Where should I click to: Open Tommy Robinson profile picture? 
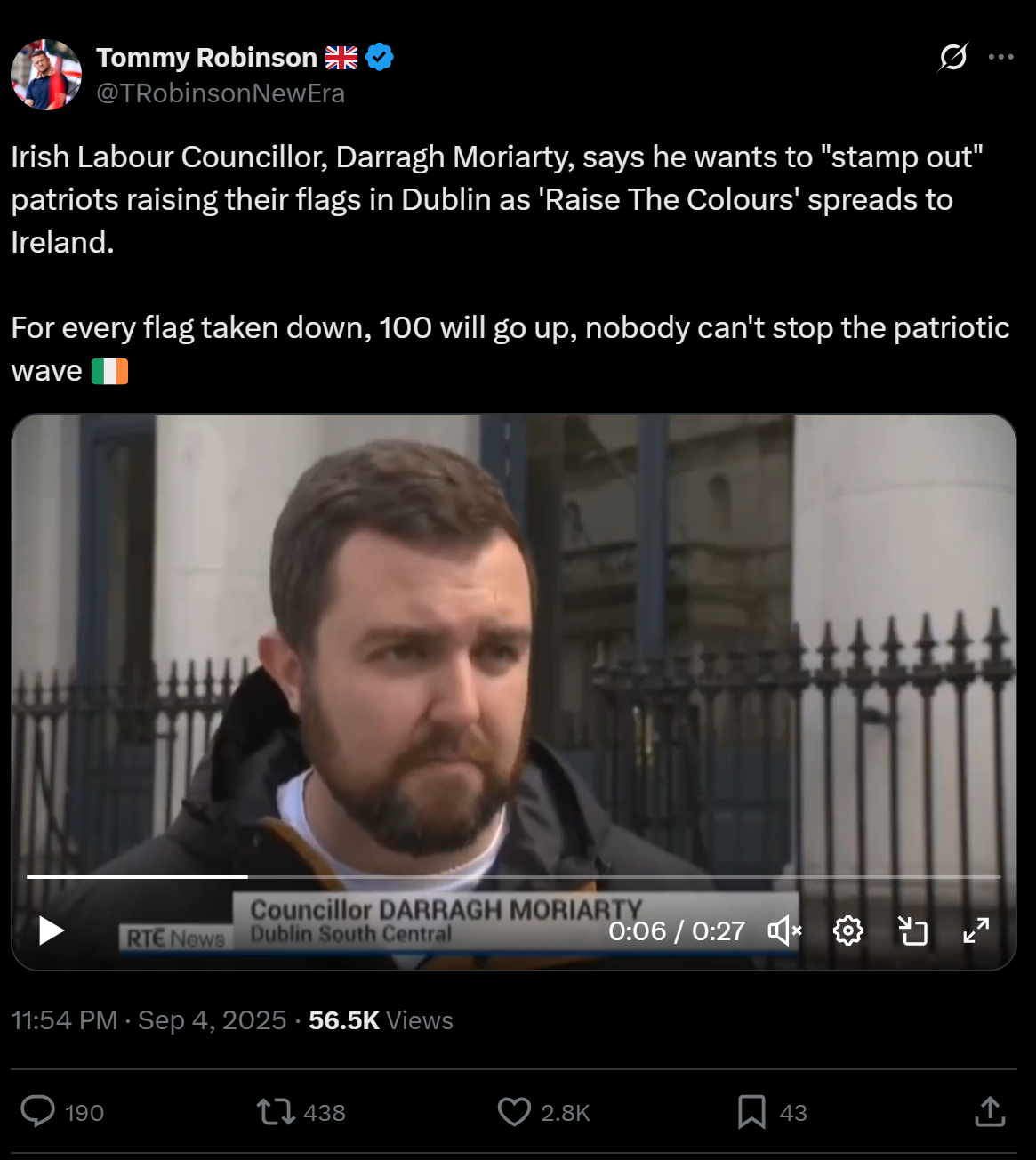pyautogui.click(x=46, y=75)
